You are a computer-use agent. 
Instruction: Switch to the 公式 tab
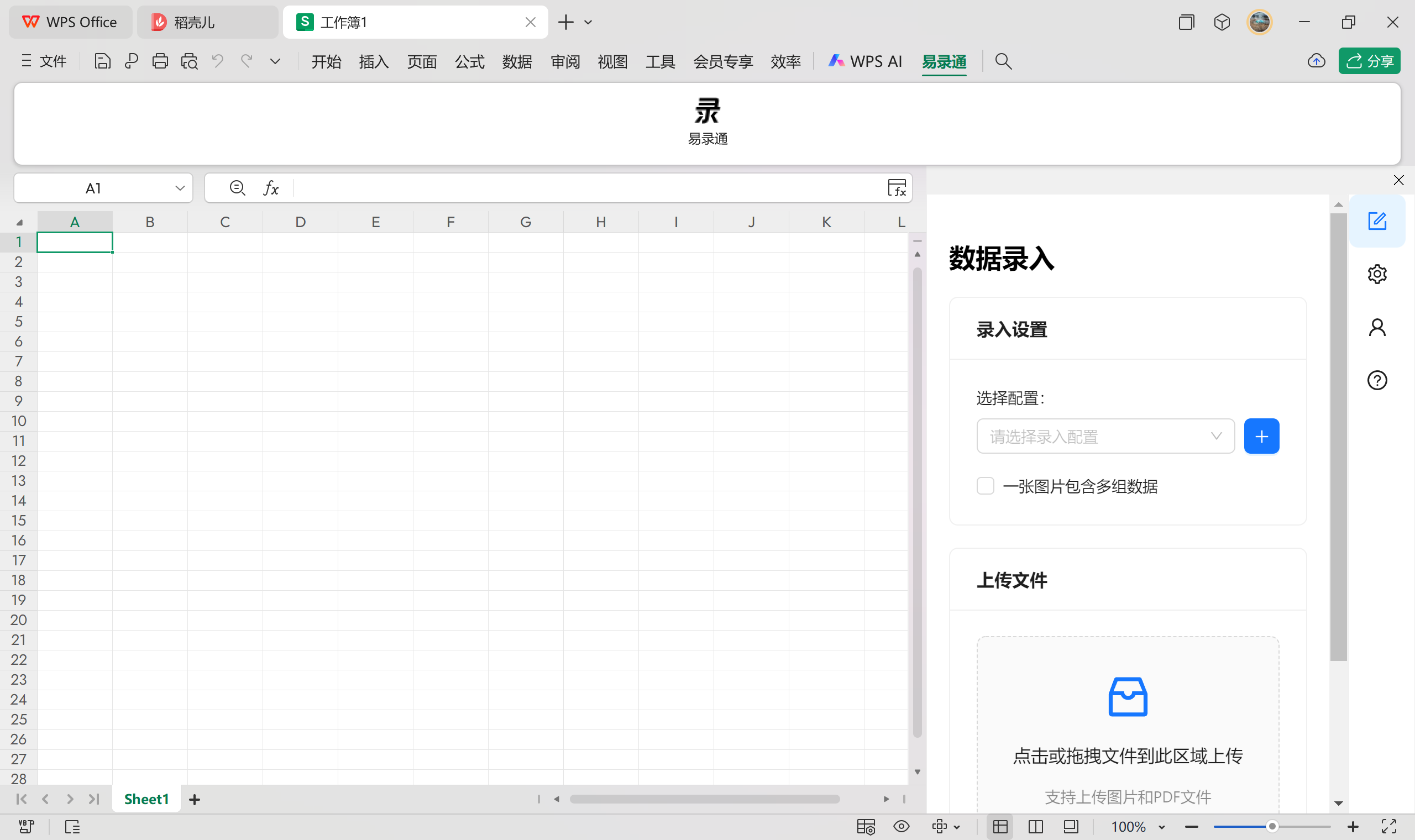point(470,61)
